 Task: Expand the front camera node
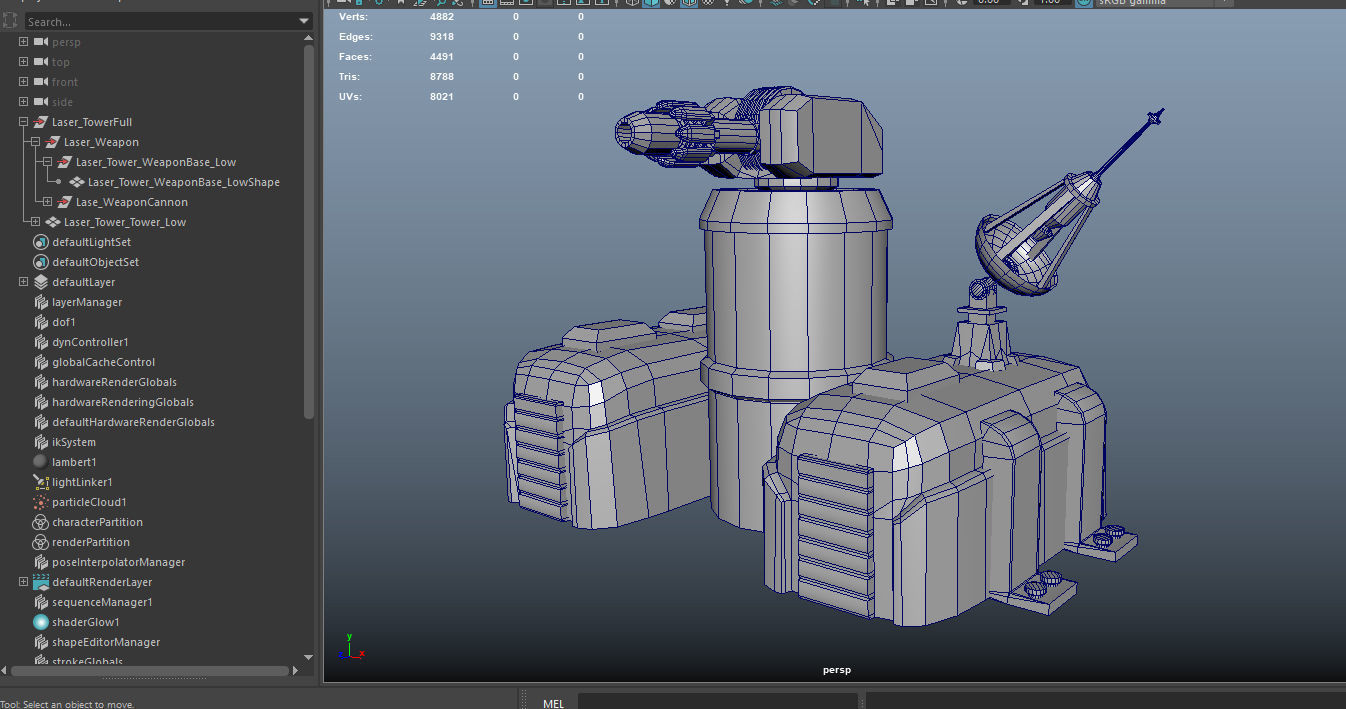pyautogui.click(x=23, y=82)
